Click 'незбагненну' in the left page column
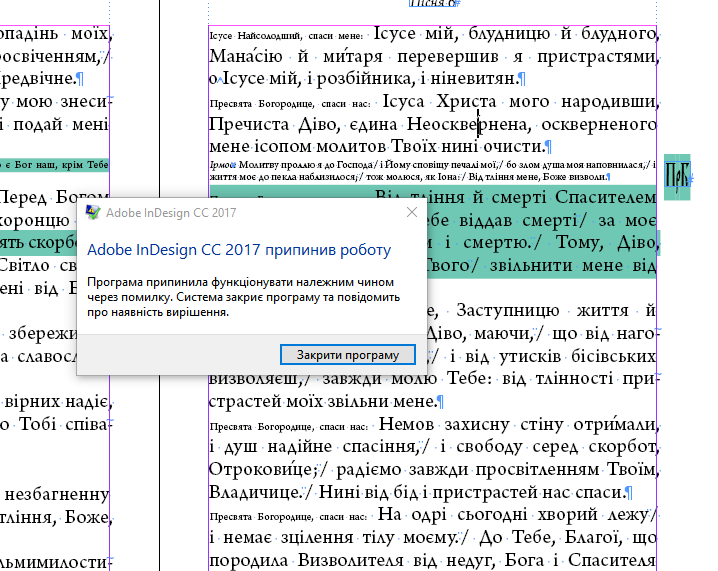This screenshot has width=718, height=571. (x=57, y=495)
